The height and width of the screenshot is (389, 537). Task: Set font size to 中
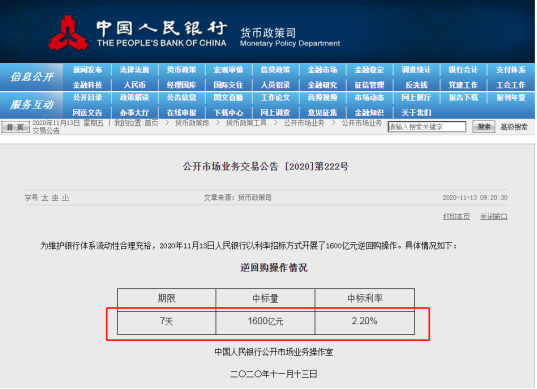coord(55,198)
